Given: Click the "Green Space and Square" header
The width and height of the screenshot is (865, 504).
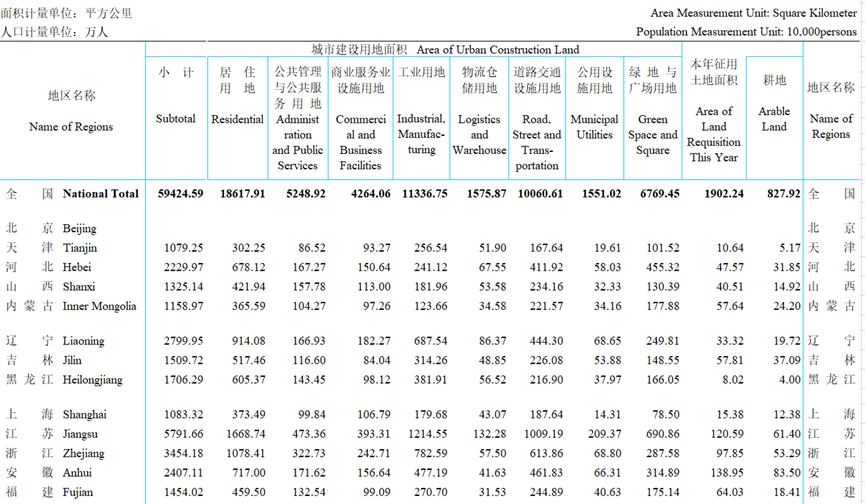Looking at the screenshot, I should coord(653,135).
